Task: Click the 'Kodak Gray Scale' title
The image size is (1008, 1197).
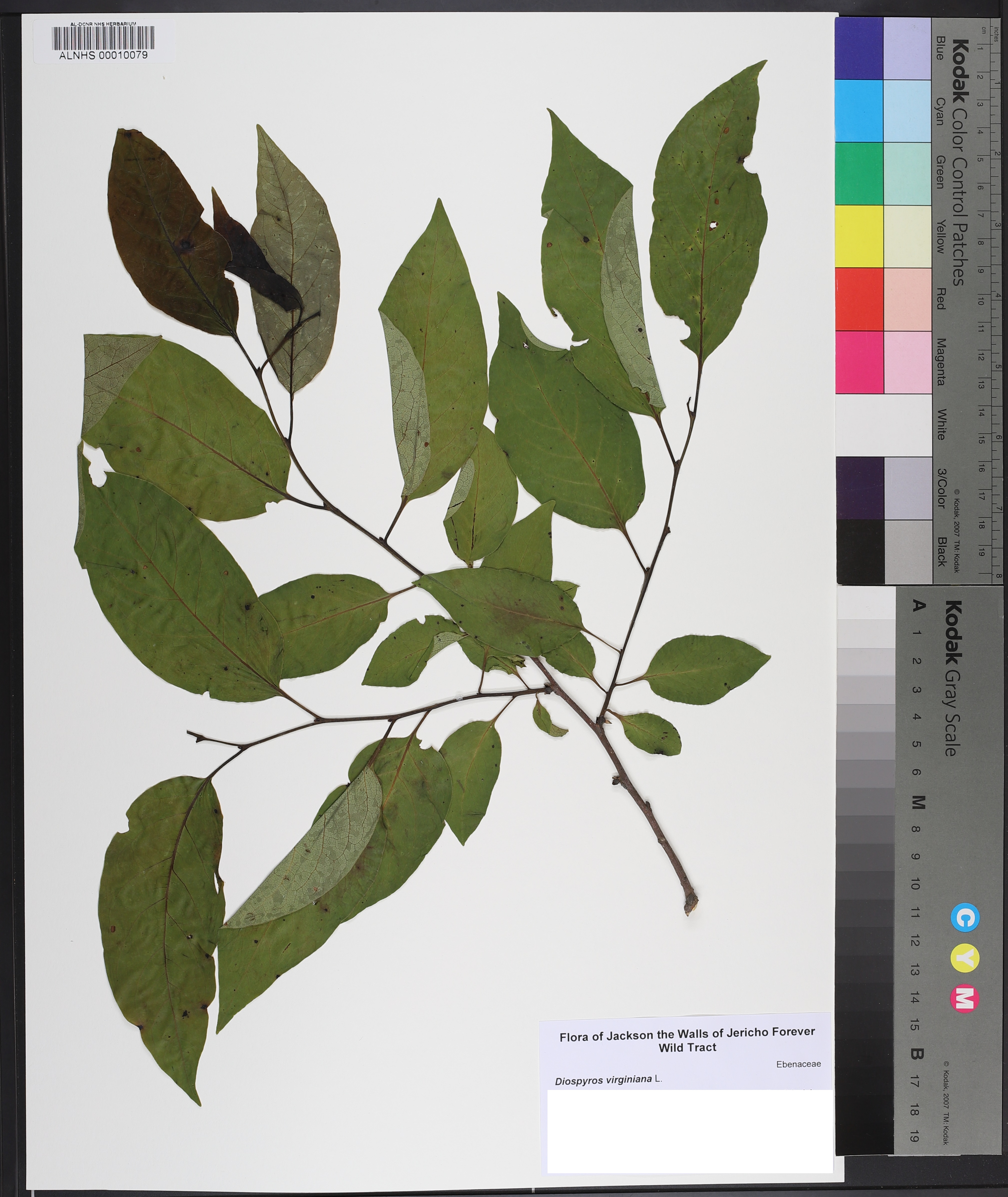Action: point(952,678)
